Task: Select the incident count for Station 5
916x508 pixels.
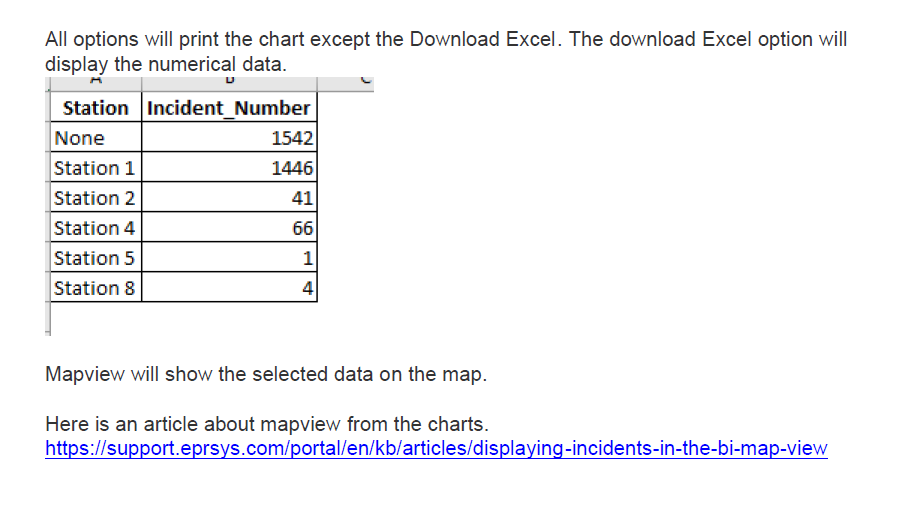Action: (x=229, y=258)
